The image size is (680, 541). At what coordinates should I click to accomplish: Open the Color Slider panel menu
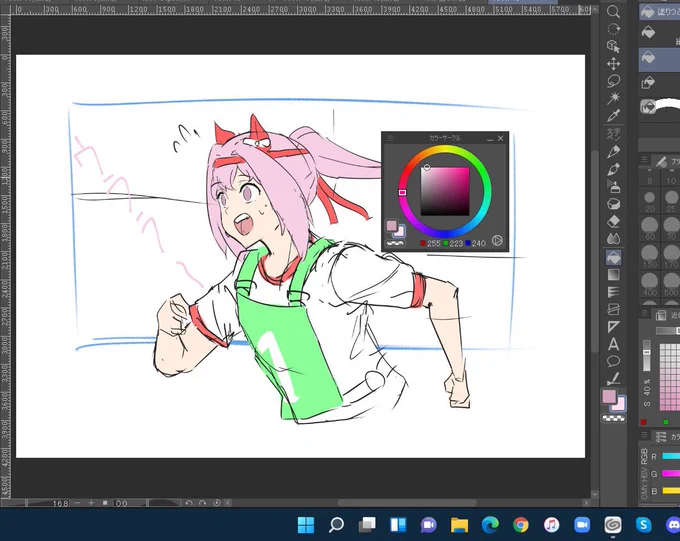coord(644,435)
